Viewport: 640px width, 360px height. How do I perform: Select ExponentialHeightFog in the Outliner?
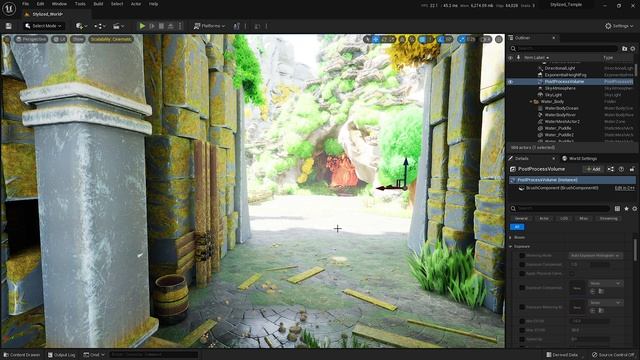(x=565, y=75)
